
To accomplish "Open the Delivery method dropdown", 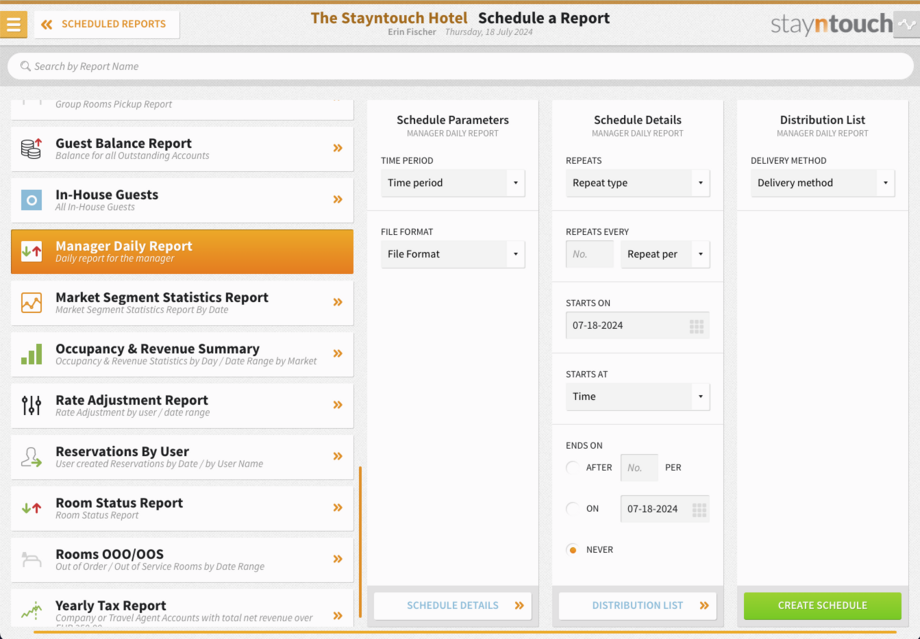I will pos(823,183).
